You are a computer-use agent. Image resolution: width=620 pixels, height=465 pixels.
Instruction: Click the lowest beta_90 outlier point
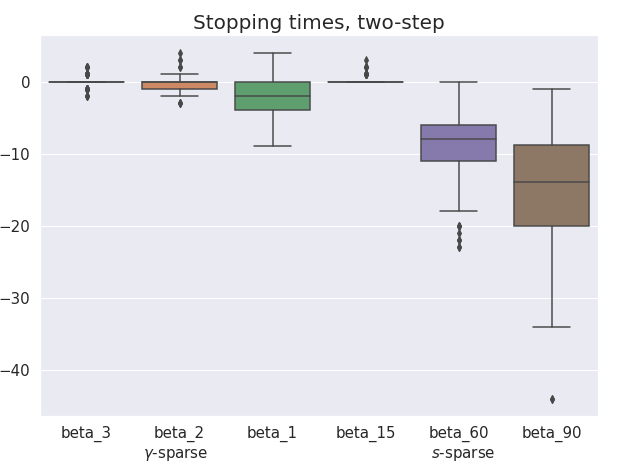pyautogui.click(x=552, y=399)
